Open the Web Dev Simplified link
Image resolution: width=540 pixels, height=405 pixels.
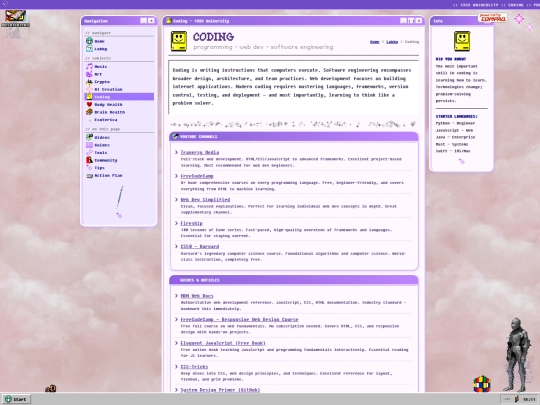pos(205,199)
